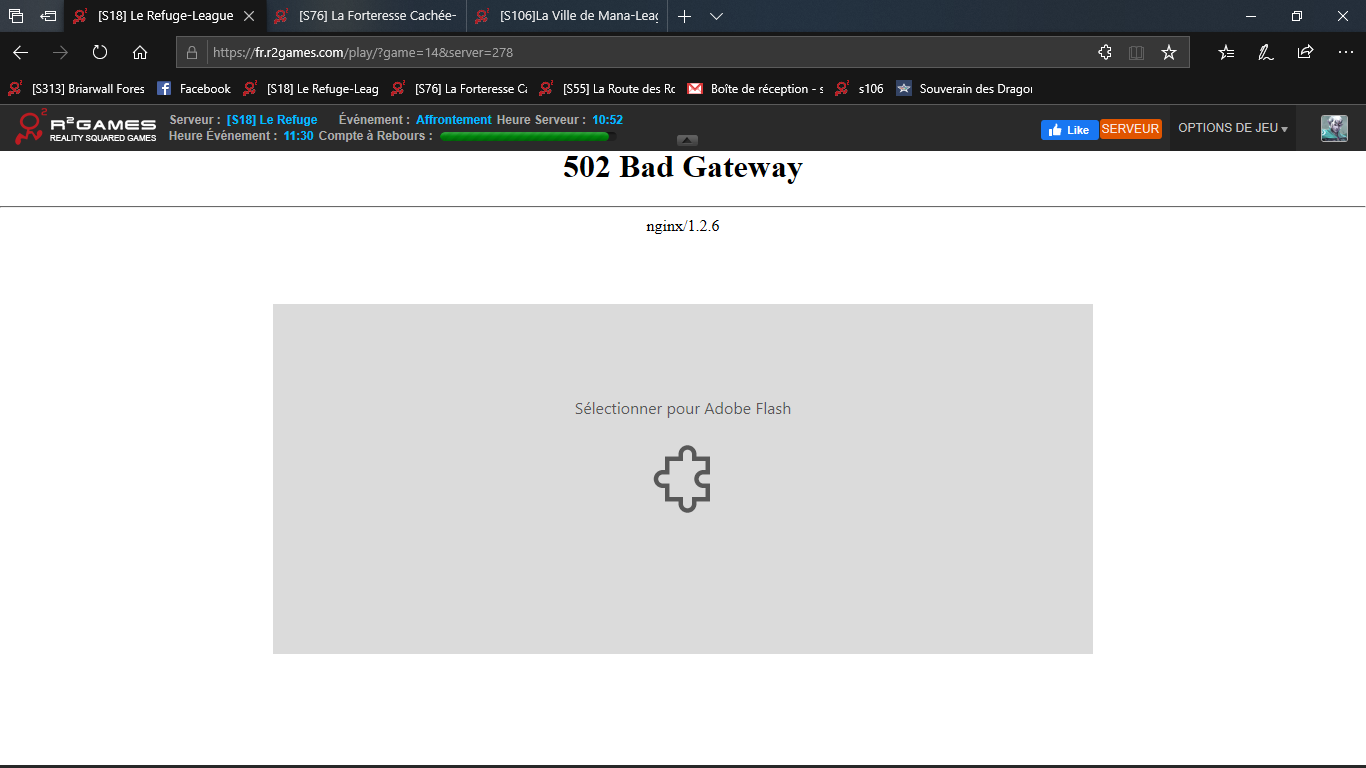
Task: Expand the OPTIONS DE JEU dropdown
Action: click(x=1232, y=128)
